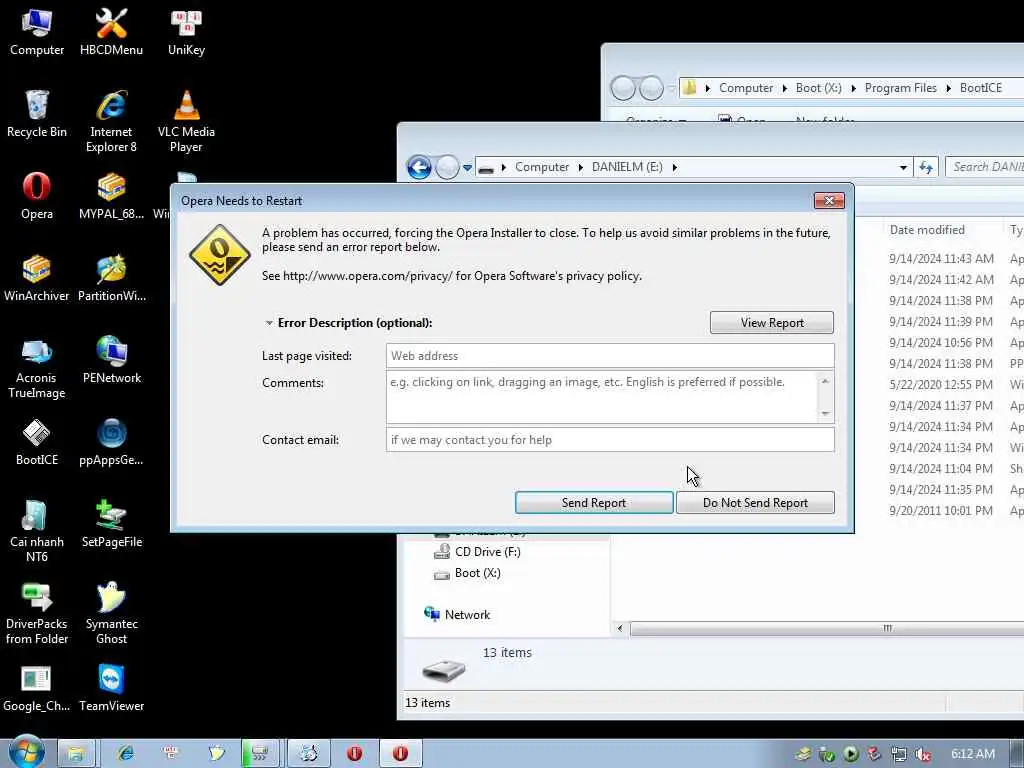Click the View Report button
Screen dimensions: 1024x768
point(772,323)
